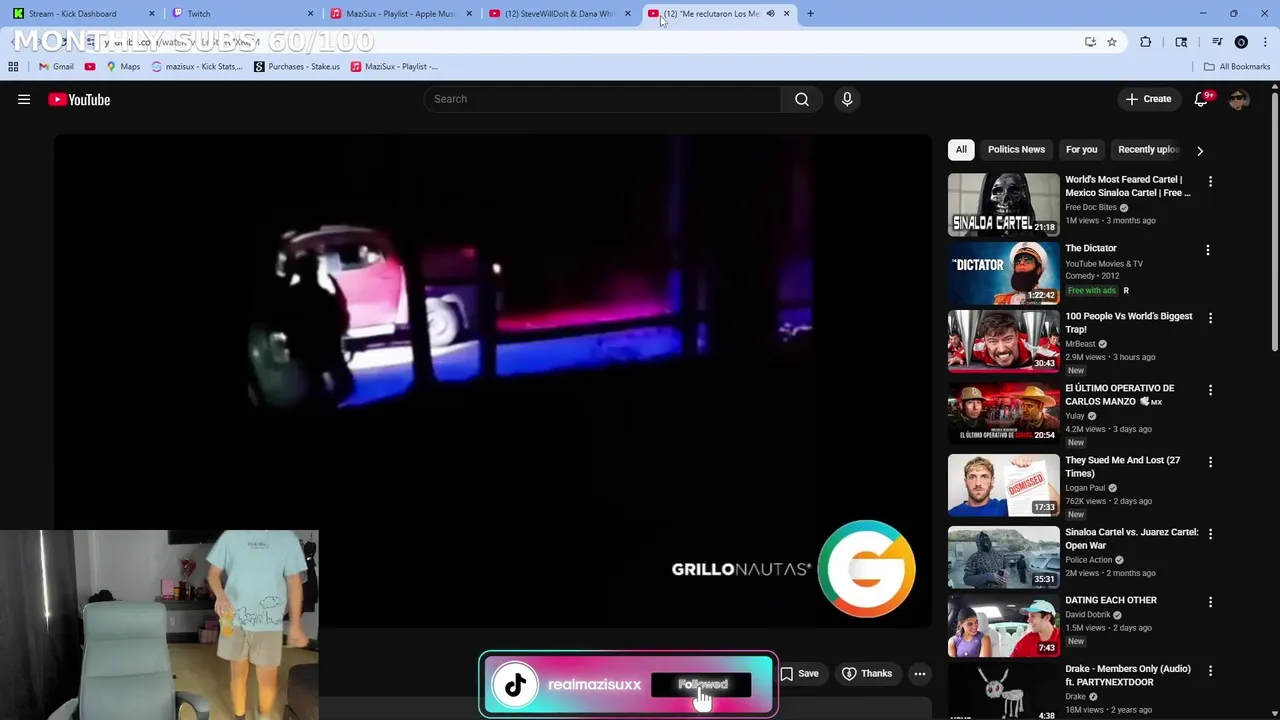This screenshot has width=1280, height=720.
Task: Open Chrome three-dot menu
Action: pyautogui.click(x=1265, y=42)
